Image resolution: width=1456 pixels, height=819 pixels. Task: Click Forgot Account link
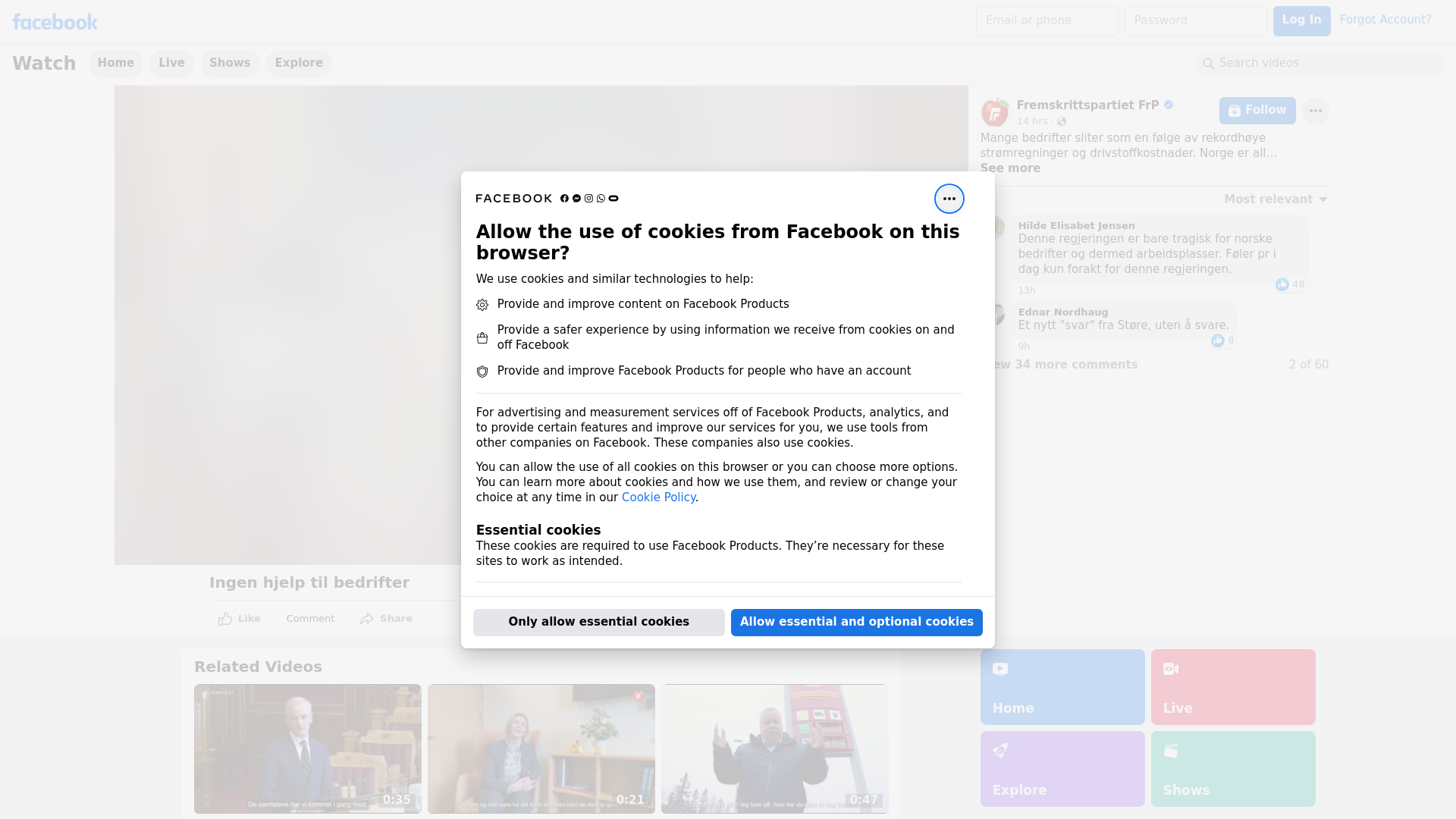[x=1385, y=20]
